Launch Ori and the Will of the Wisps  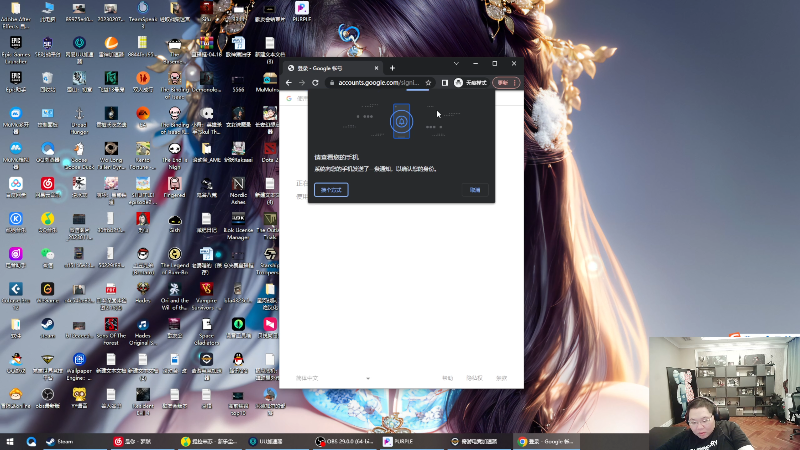point(174,296)
